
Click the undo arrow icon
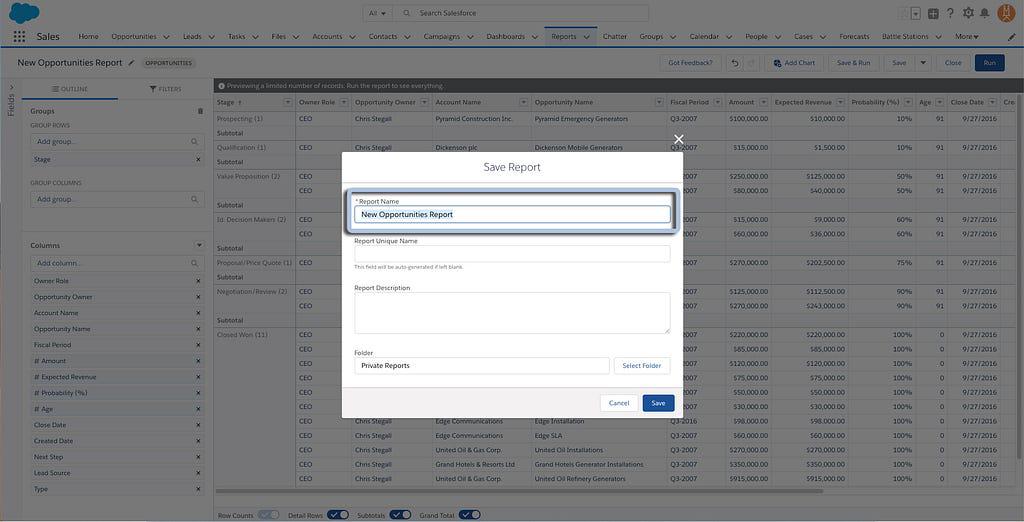735,63
